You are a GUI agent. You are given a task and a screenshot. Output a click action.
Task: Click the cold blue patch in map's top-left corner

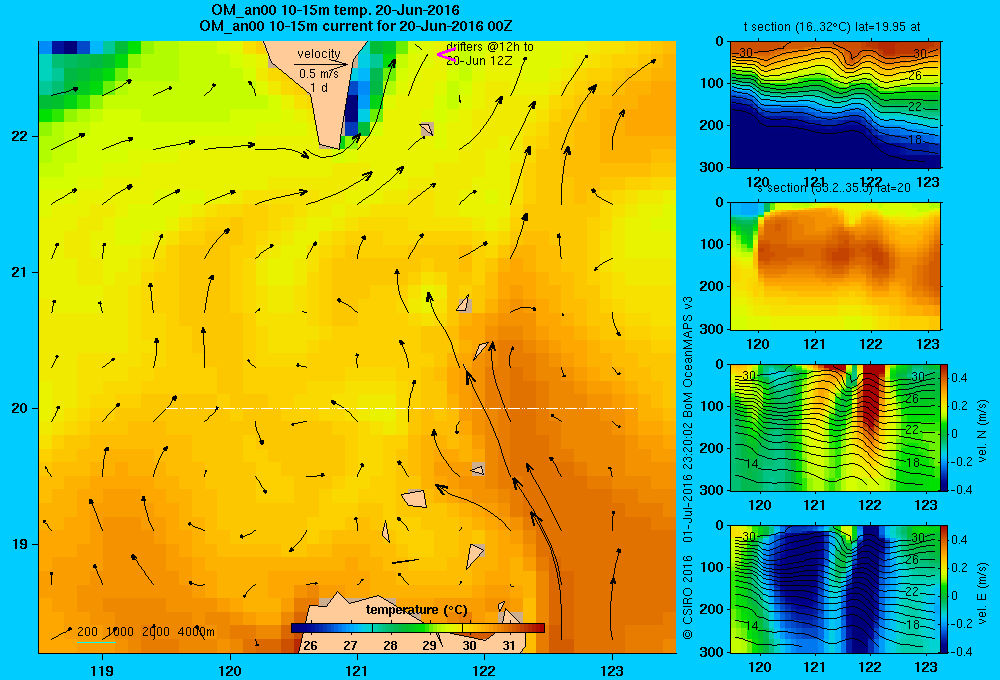pyautogui.click(x=64, y=48)
